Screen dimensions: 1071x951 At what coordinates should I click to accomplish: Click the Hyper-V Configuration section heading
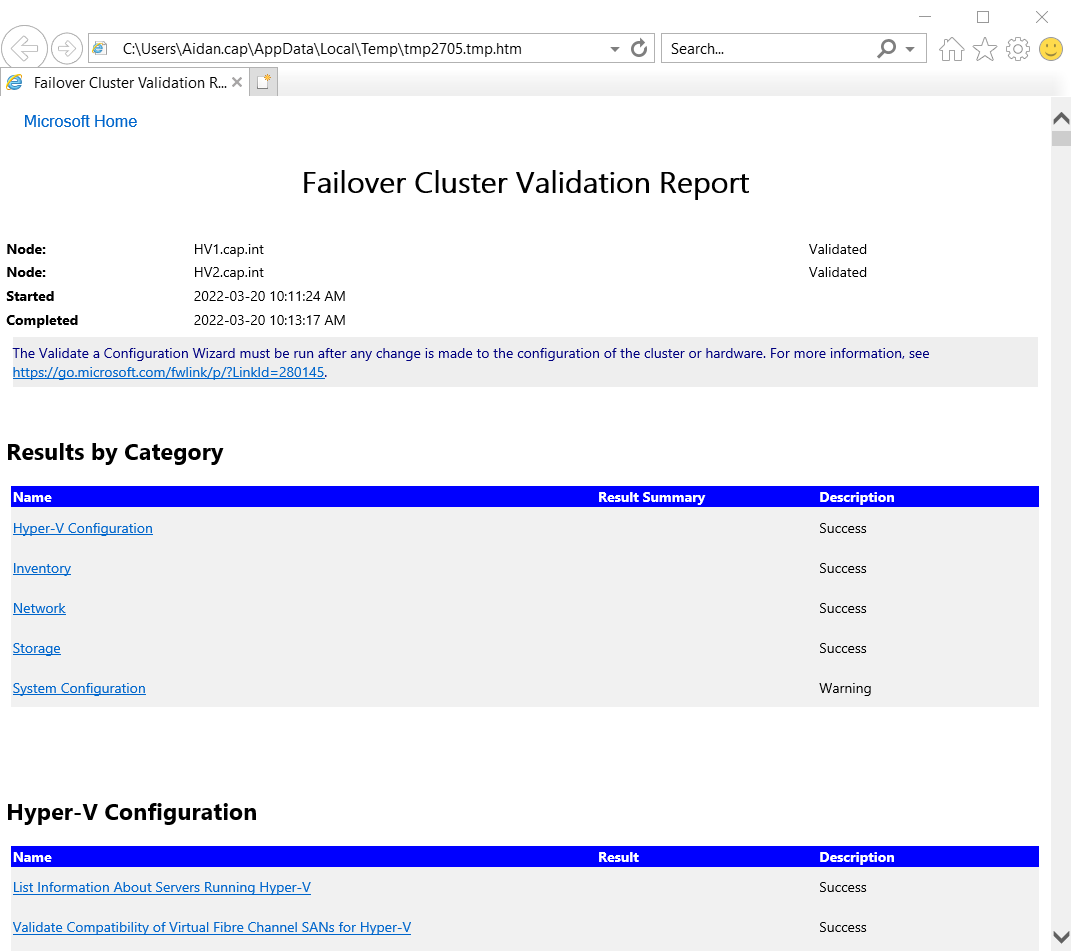(132, 812)
